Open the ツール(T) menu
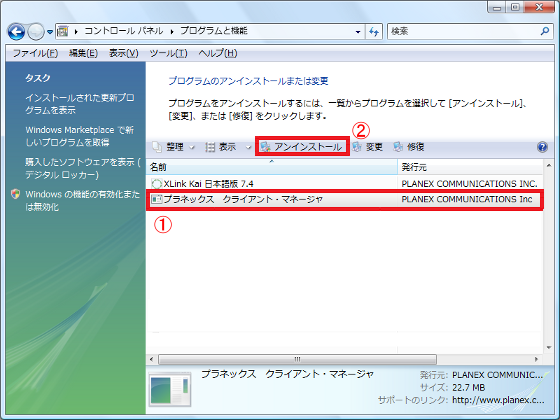Image resolution: width=560 pixels, height=420 pixels. (x=168, y=53)
